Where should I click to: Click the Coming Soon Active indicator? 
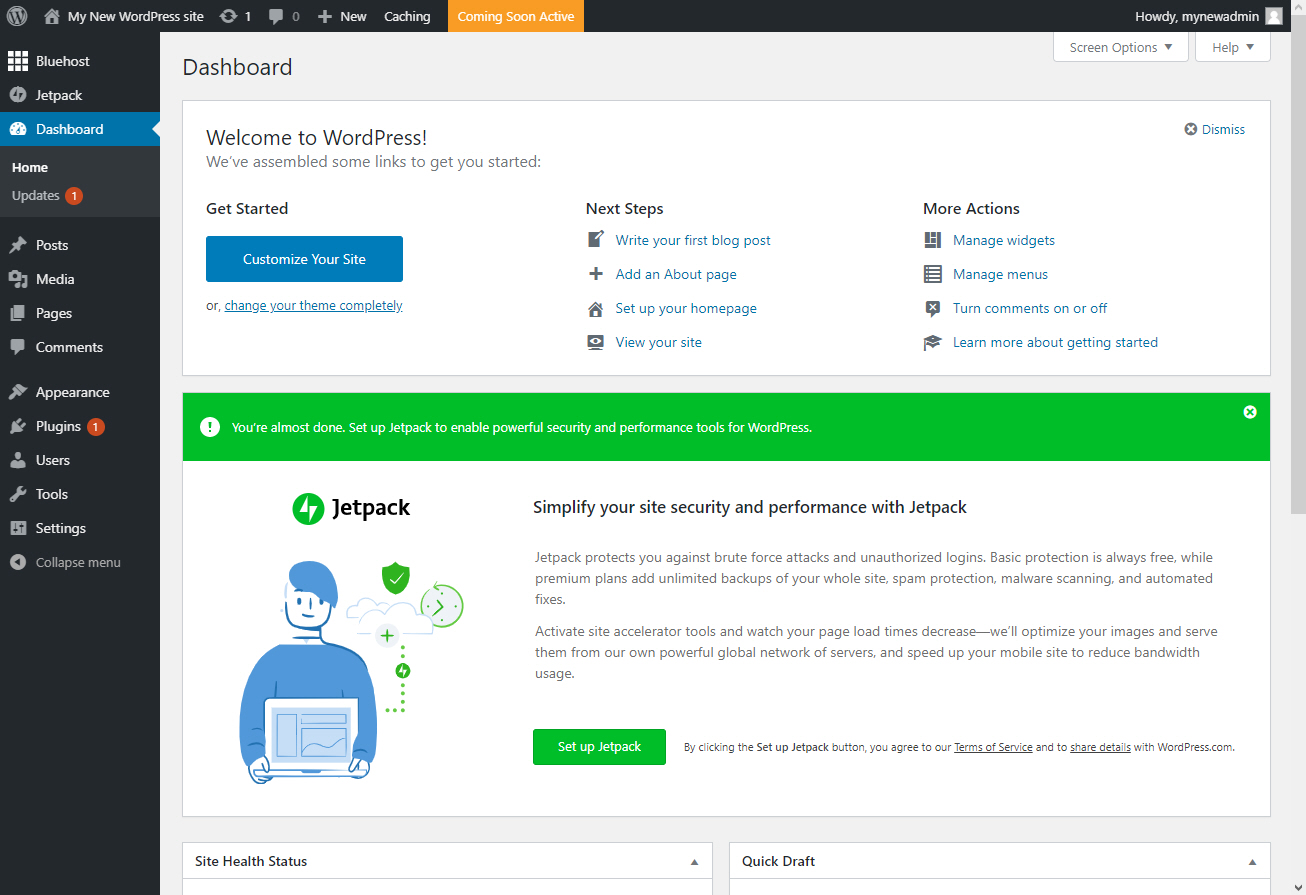tap(516, 16)
